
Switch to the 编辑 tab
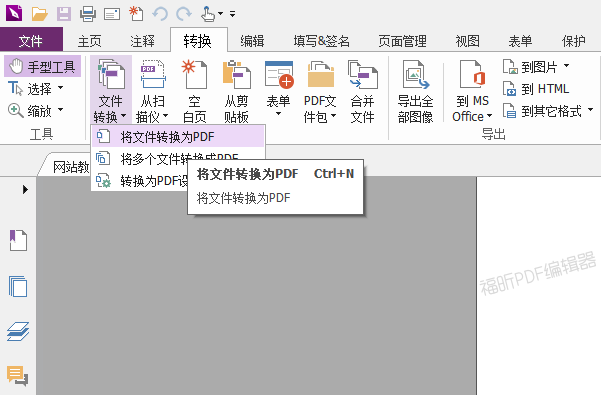coord(252,41)
